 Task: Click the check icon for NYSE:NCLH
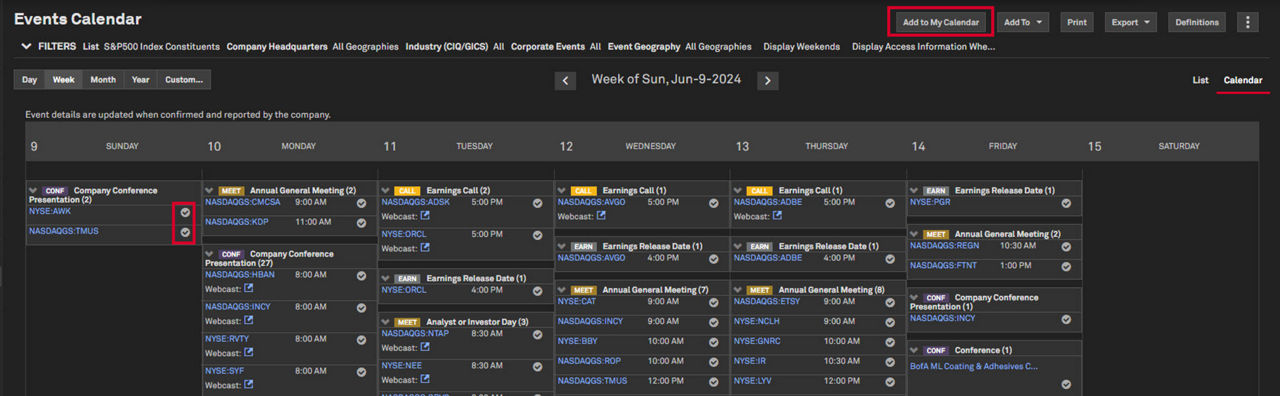pyautogui.click(x=890, y=322)
